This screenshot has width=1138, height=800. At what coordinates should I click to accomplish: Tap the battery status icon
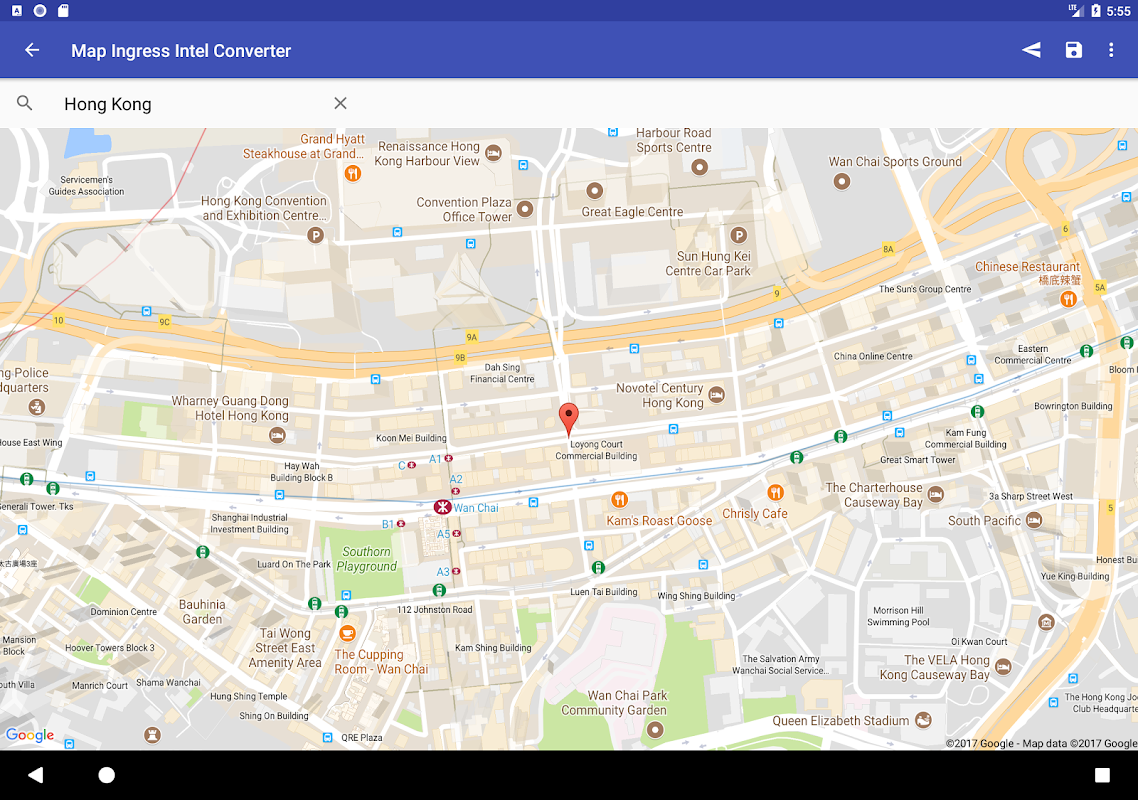[x=1095, y=10]
